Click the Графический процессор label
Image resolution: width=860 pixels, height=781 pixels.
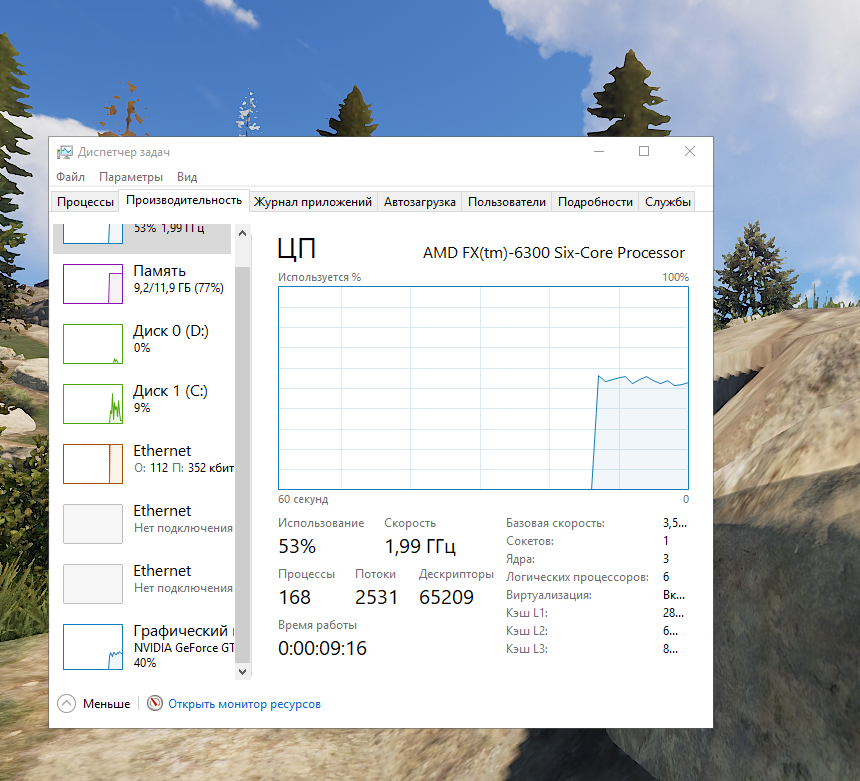[184, 631]
